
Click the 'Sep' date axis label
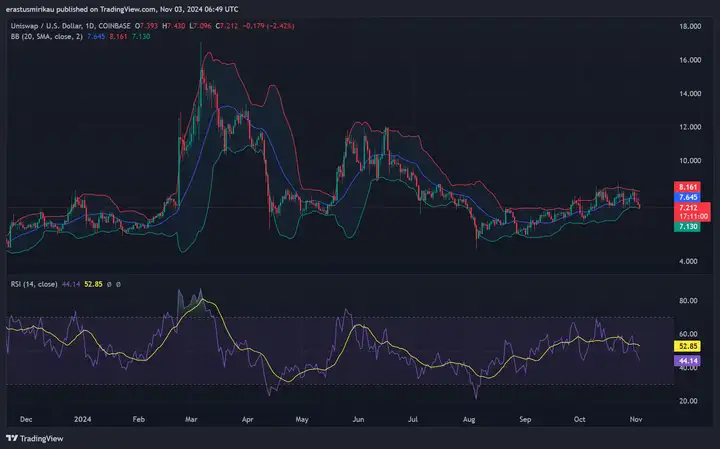[x=525, y=419]
